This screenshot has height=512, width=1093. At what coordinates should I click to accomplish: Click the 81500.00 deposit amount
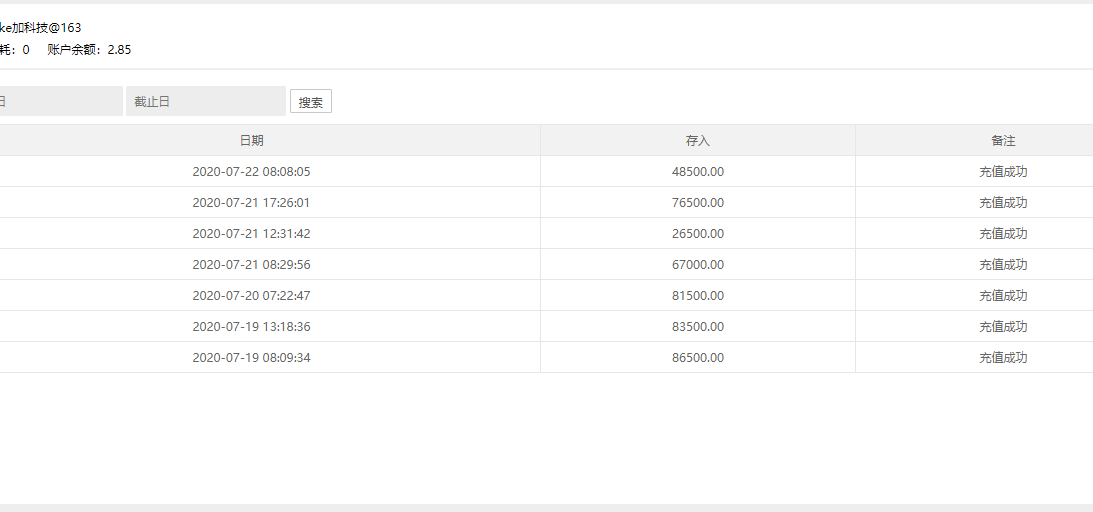[697, 296]
